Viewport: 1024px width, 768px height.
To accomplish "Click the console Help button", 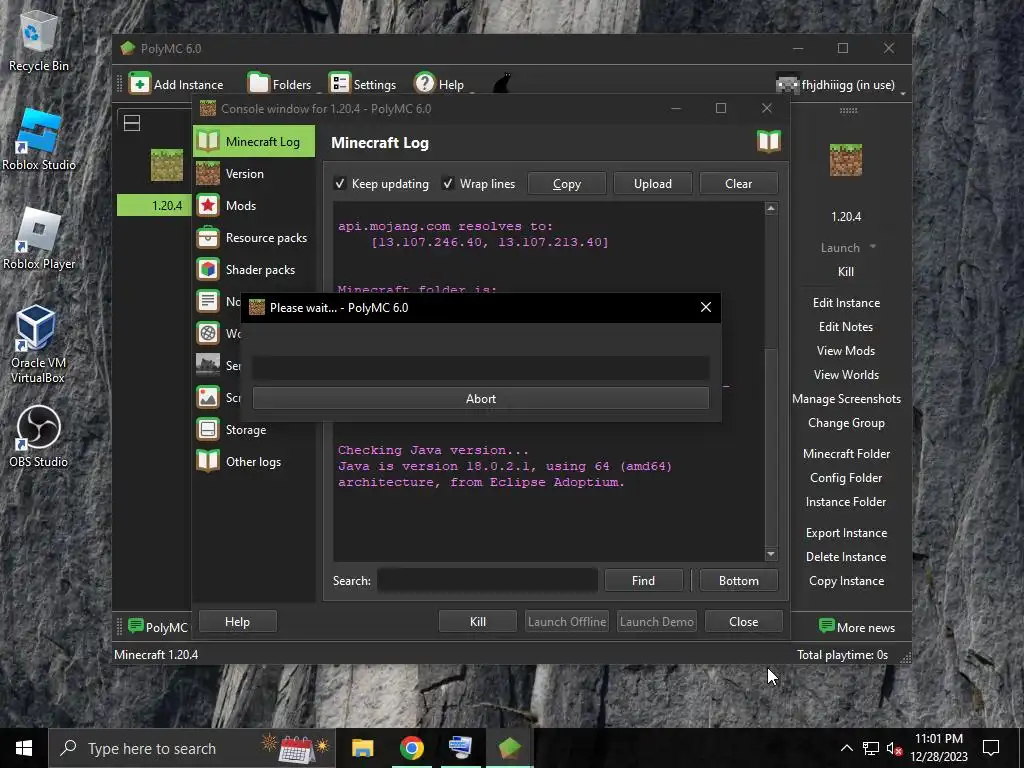I will pyautogui.click(x=237, y=622).
